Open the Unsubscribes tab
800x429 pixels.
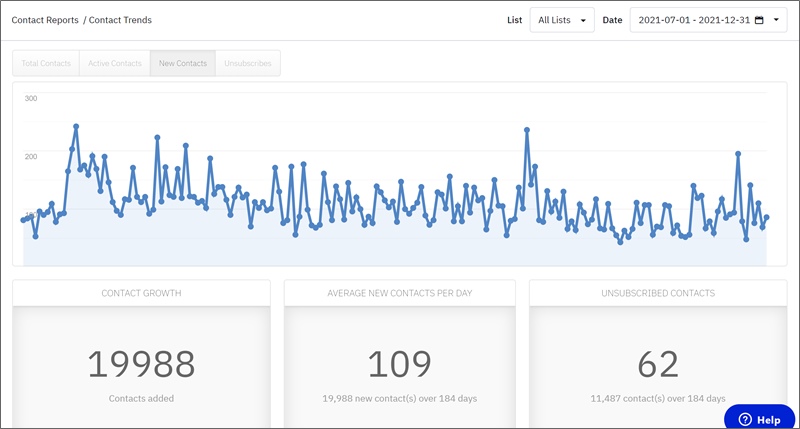coord(248,63)
